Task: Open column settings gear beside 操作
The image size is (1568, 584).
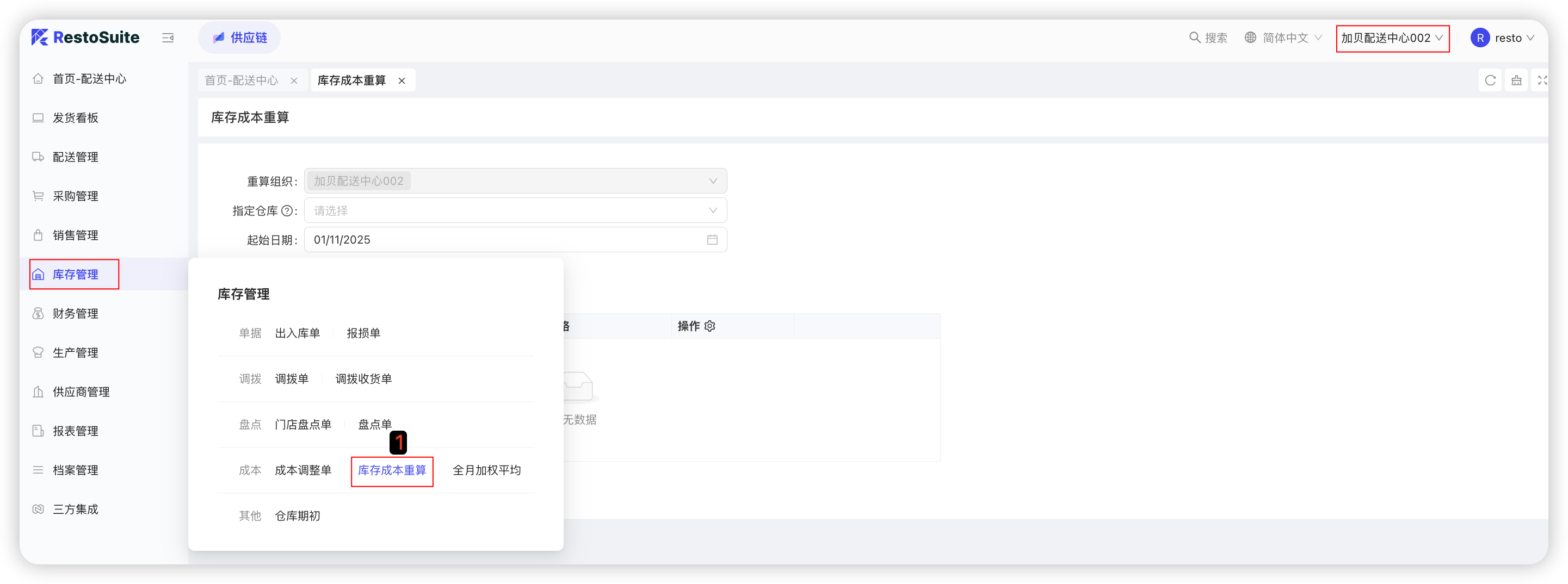Action: tap(710, 326)
